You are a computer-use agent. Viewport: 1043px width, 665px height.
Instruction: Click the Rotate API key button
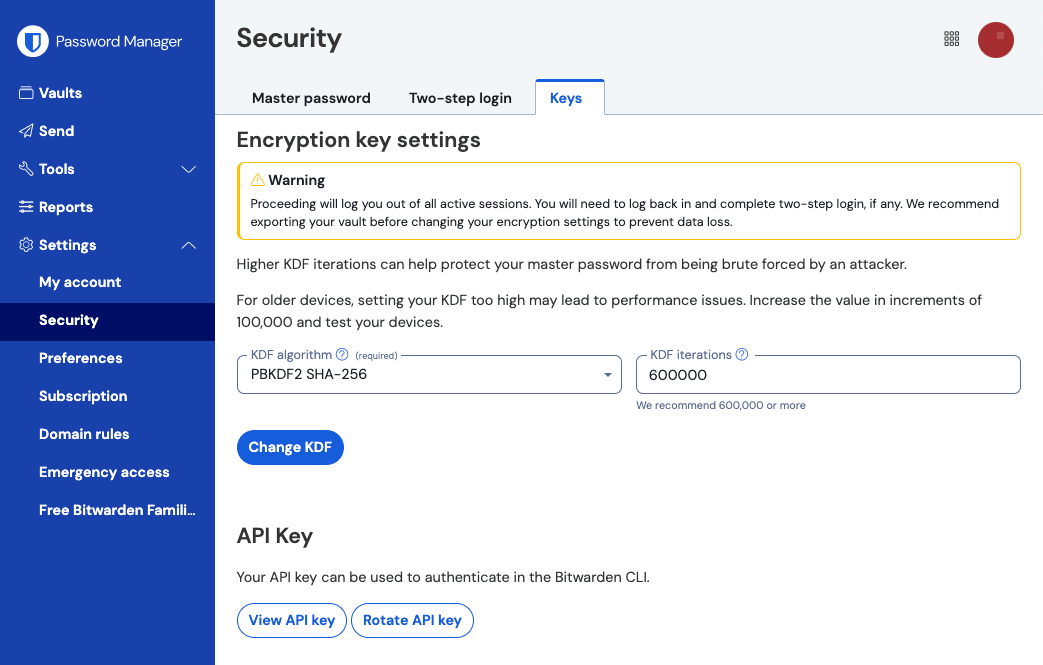click(x=412, y=620)
